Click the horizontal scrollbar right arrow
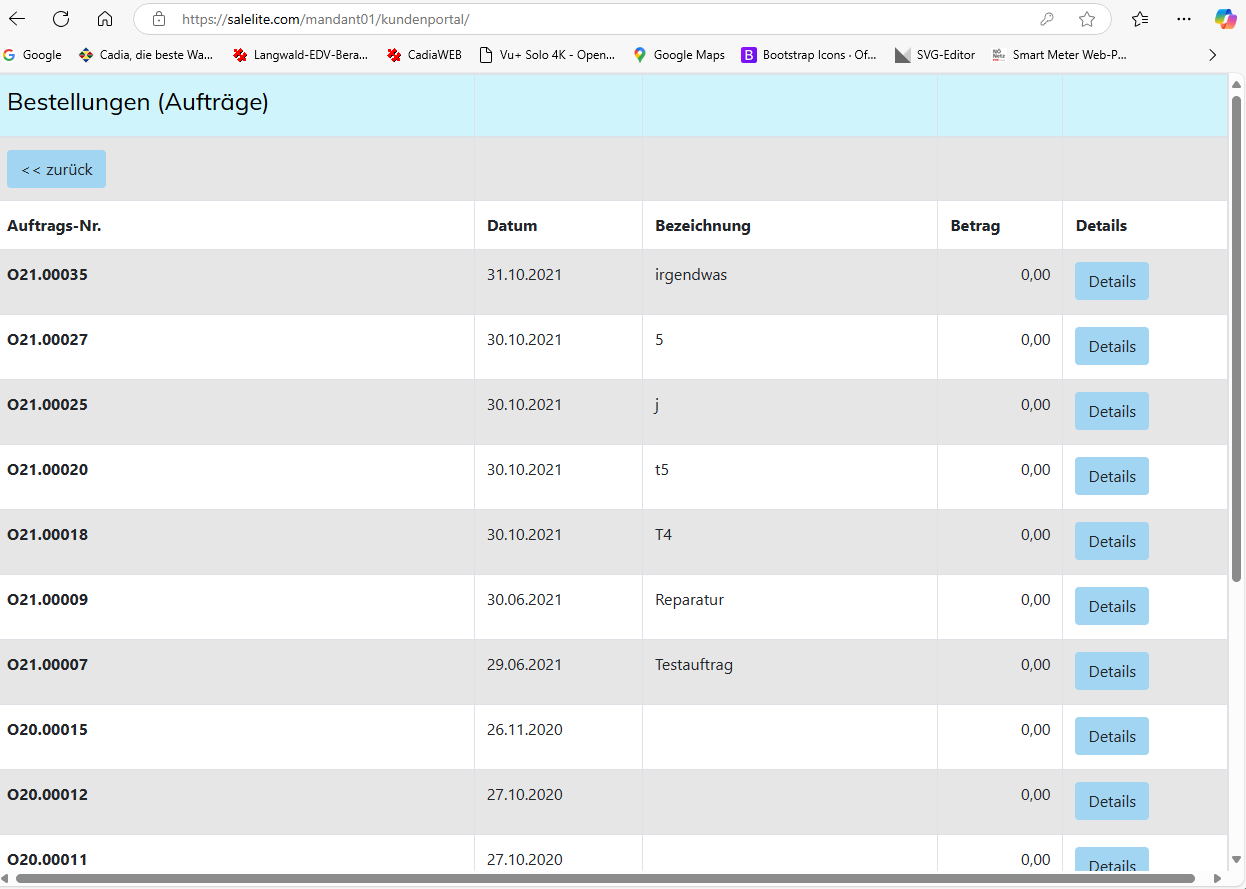The height and width of the screenshot is (889, 1246). coord(1217,879)
